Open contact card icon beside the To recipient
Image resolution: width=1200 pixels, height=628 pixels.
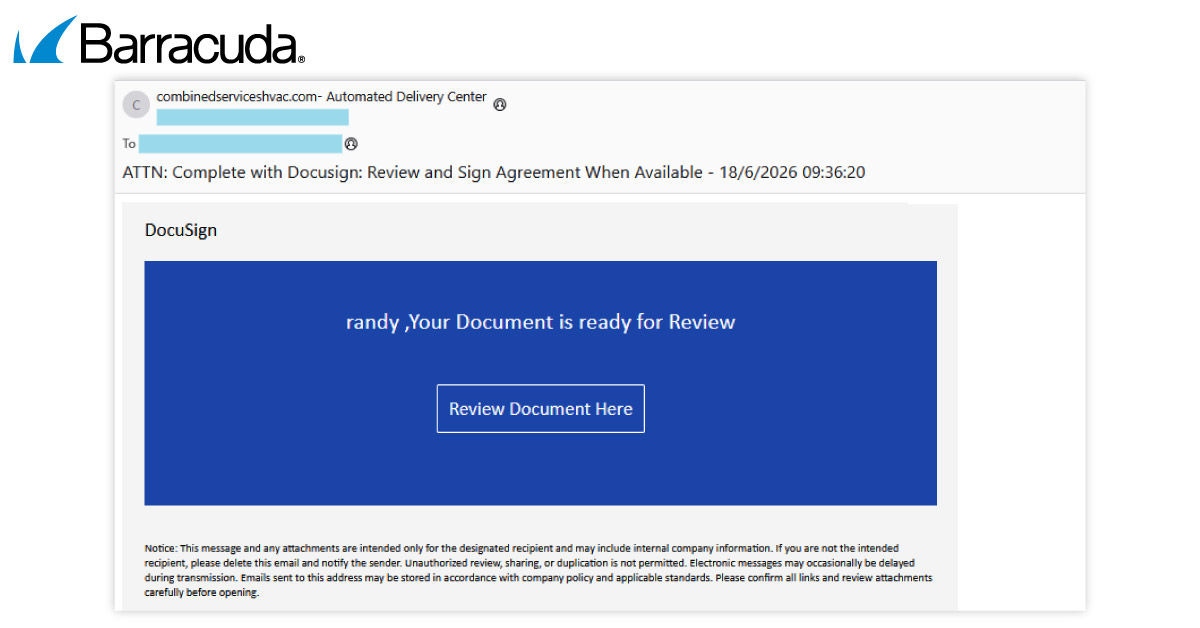click(x=351, y=144)
